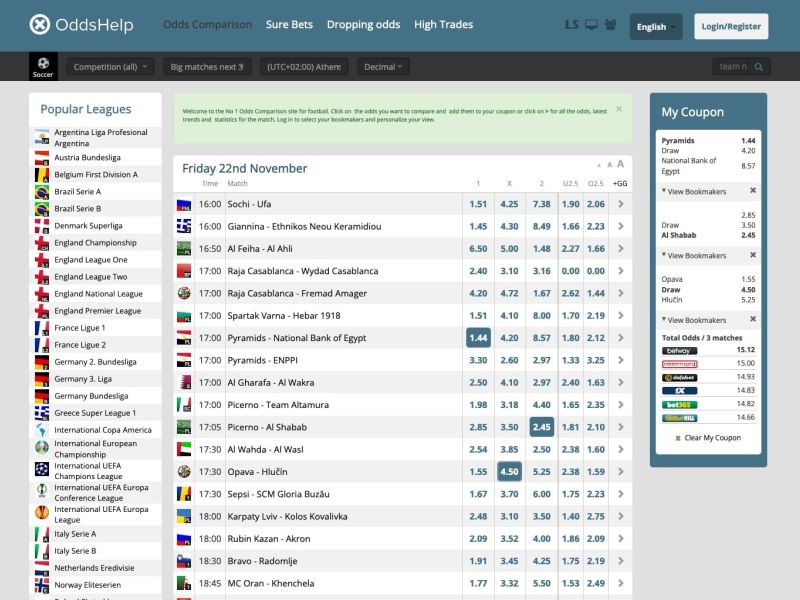Screen dimensions: 800x600
Task: Open bet365 bookmaker logo in coupon
Action: pos(680,404)
